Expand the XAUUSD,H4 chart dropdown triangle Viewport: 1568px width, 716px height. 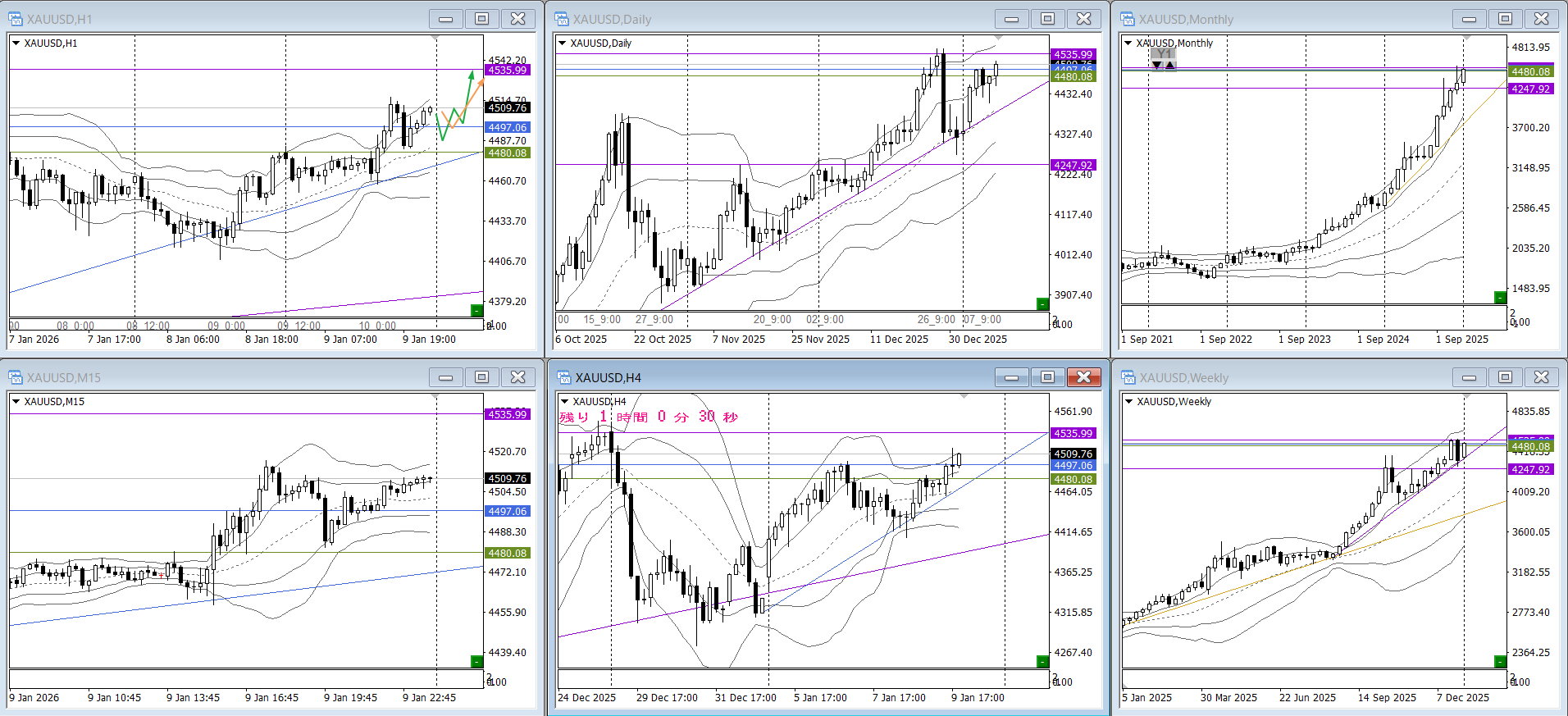(564, 402)
